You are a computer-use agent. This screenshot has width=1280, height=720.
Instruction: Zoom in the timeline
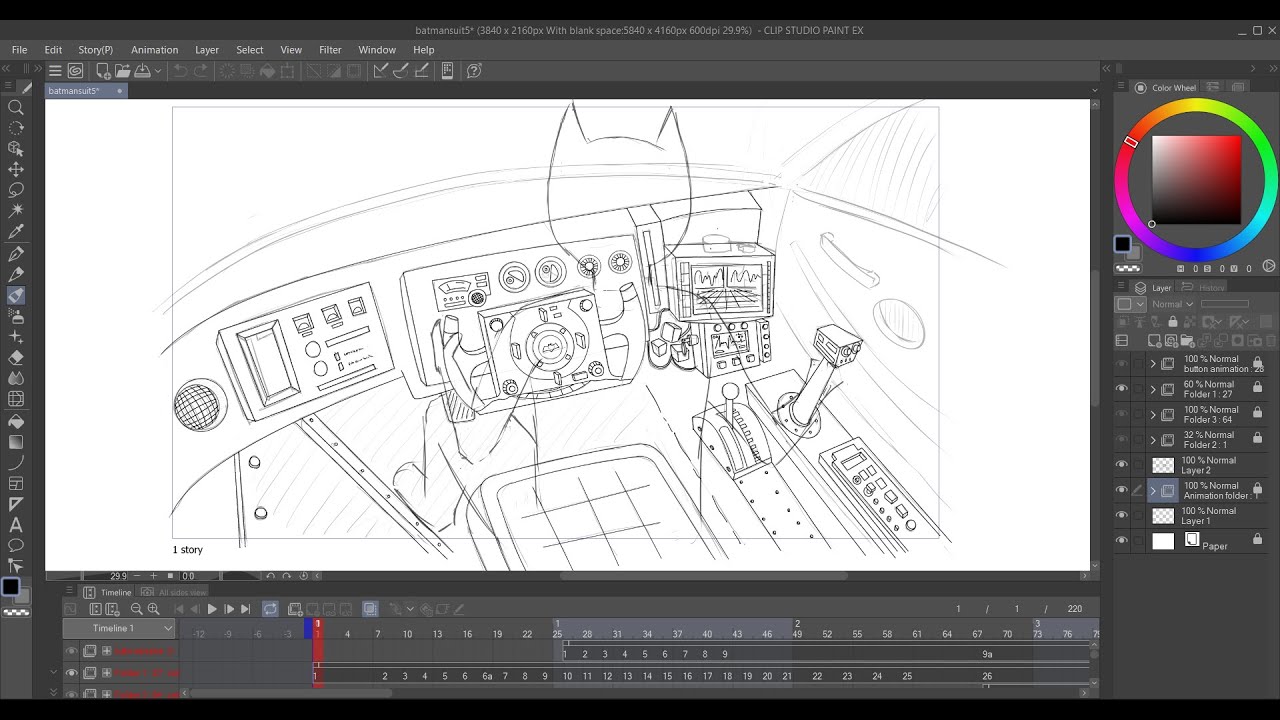coord(153,609)
